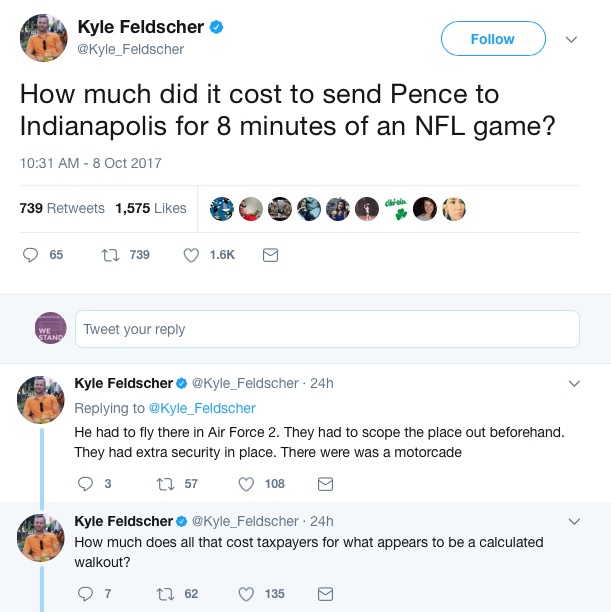Image resolution: width=611 pixels, height=612 pixels.
Task: Send main tweet via direct message
Action: [270, 255]
